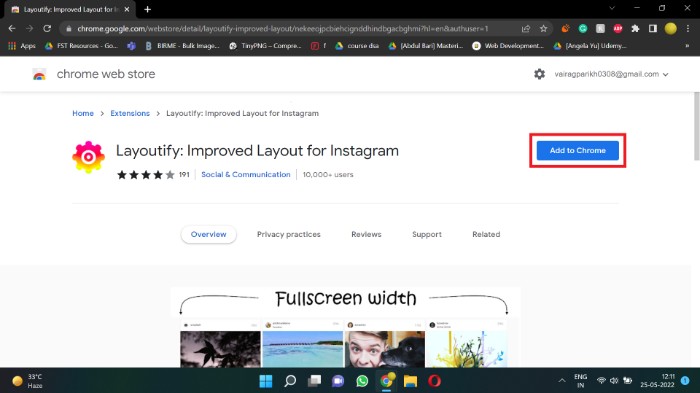
Task: Launch Opera browser from the taskbar
Action: tap(434, 381)
